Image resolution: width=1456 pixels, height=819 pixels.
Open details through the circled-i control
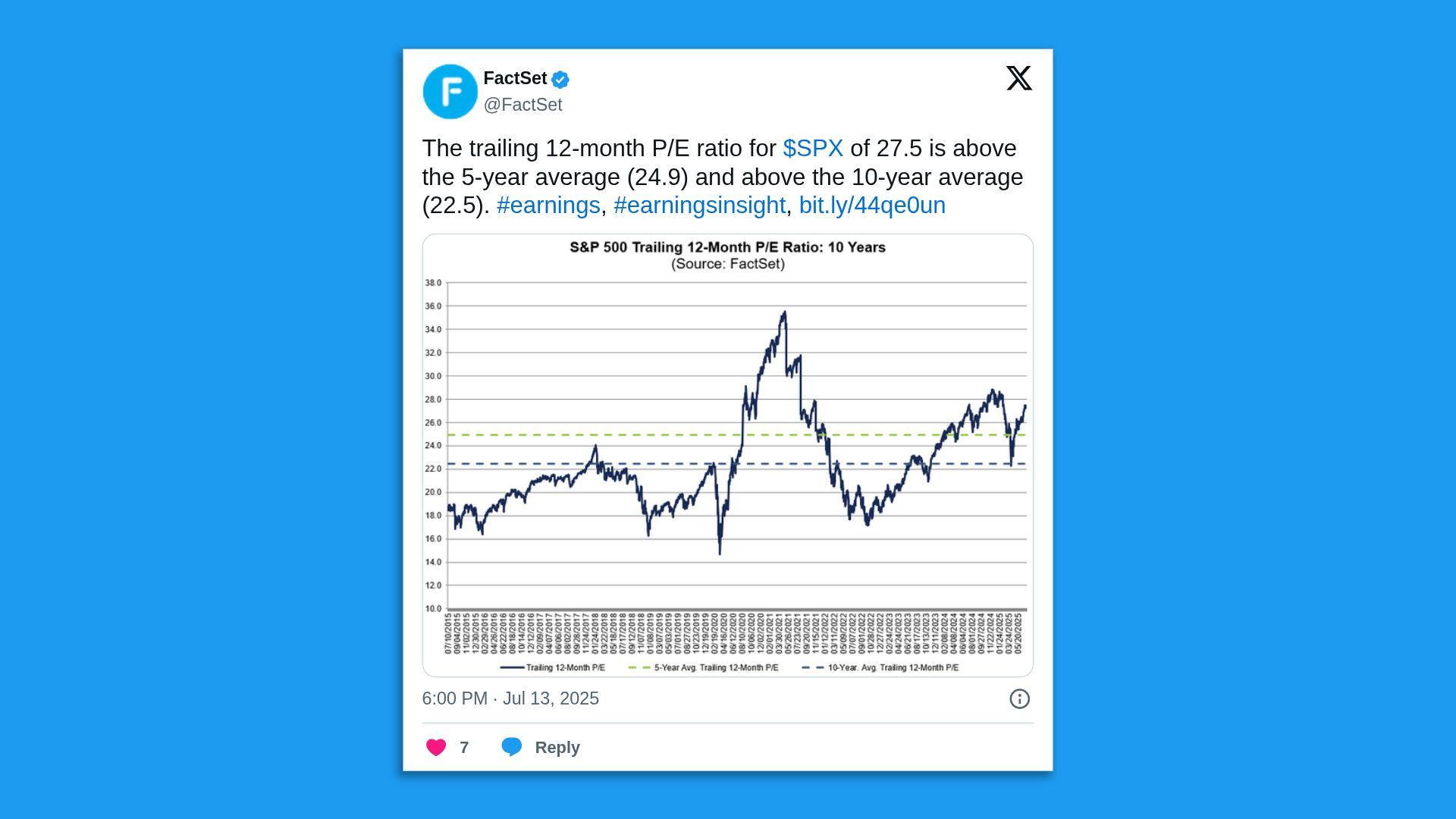coord(1020,698)
